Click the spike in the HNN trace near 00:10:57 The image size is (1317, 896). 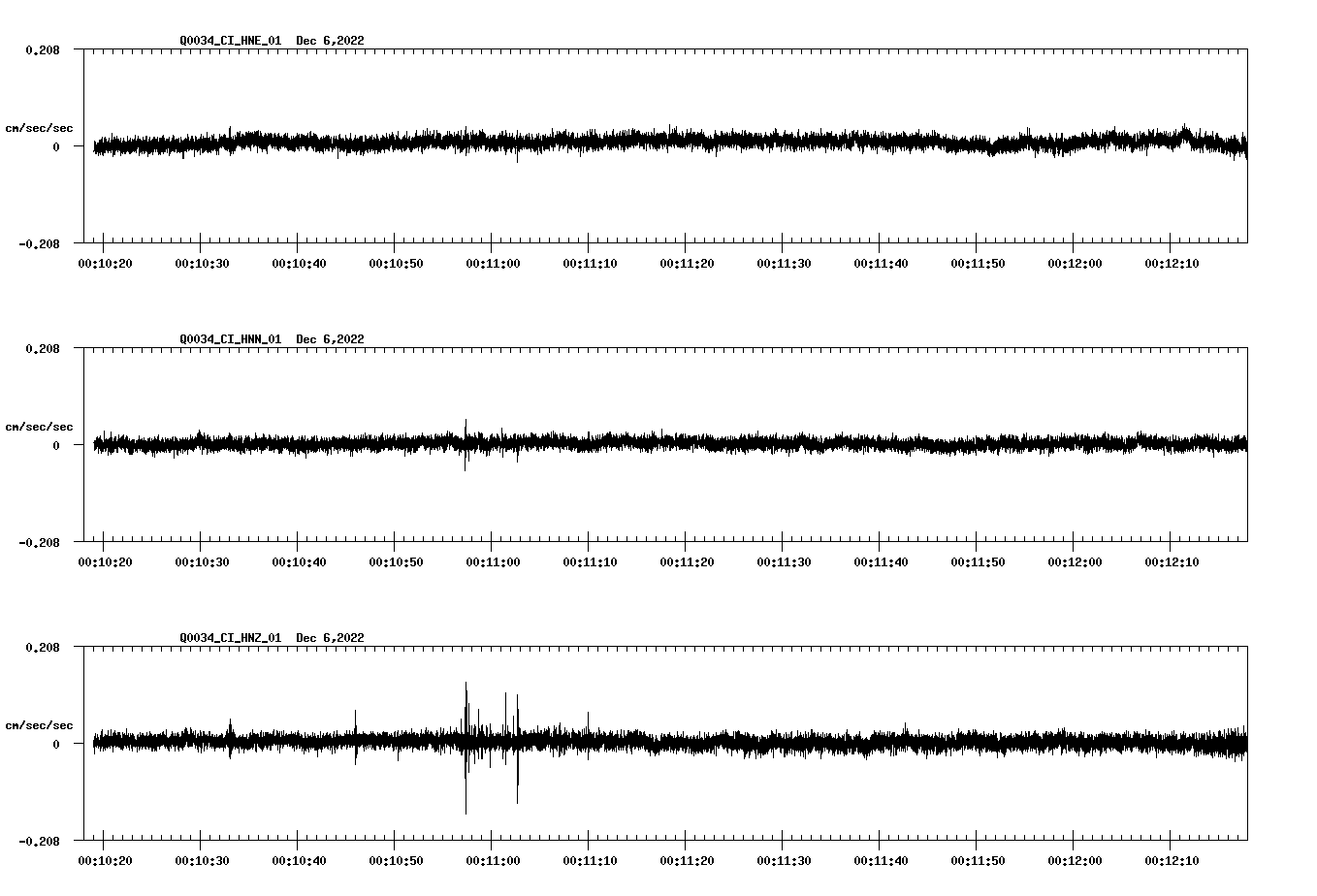pos(466,445)
